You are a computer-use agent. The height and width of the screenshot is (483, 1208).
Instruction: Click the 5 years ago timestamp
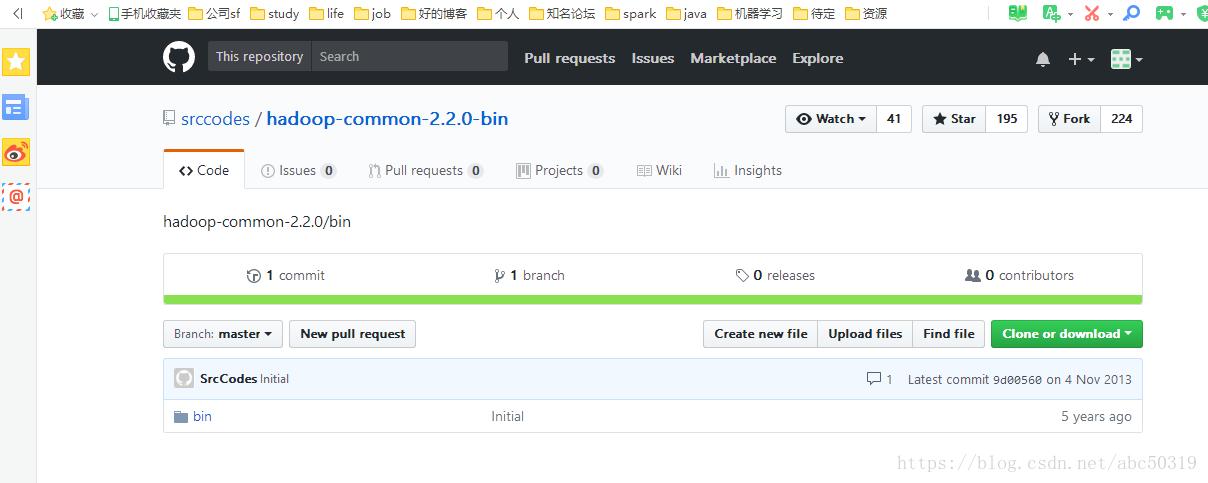pyautogui.click(x=1096, y=417)
